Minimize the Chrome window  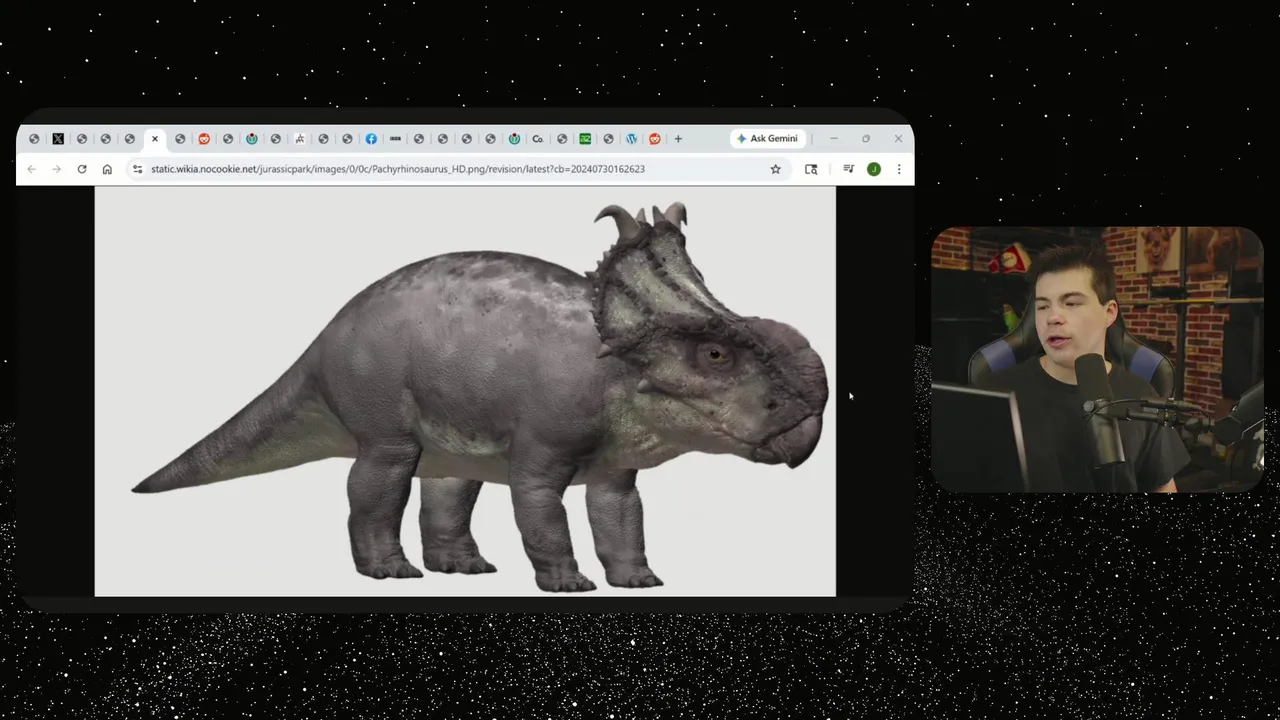tap(834, 139)
